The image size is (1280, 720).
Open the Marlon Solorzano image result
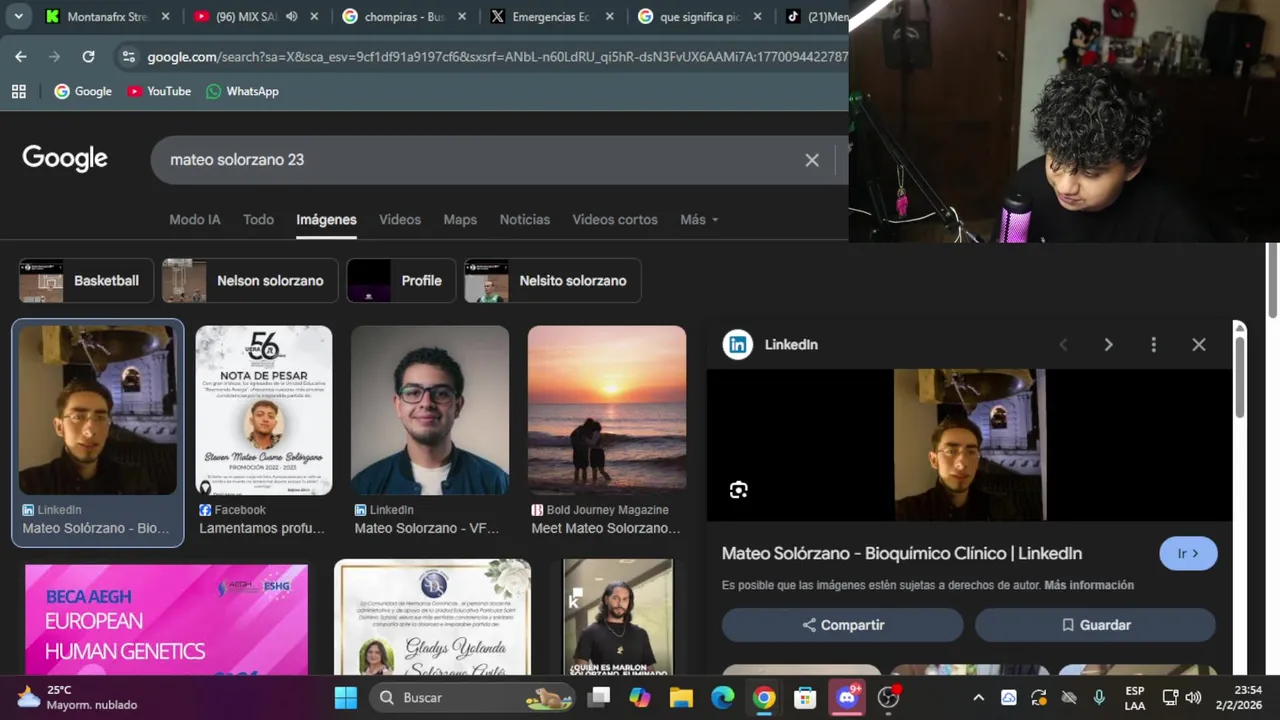coord(618,618)
